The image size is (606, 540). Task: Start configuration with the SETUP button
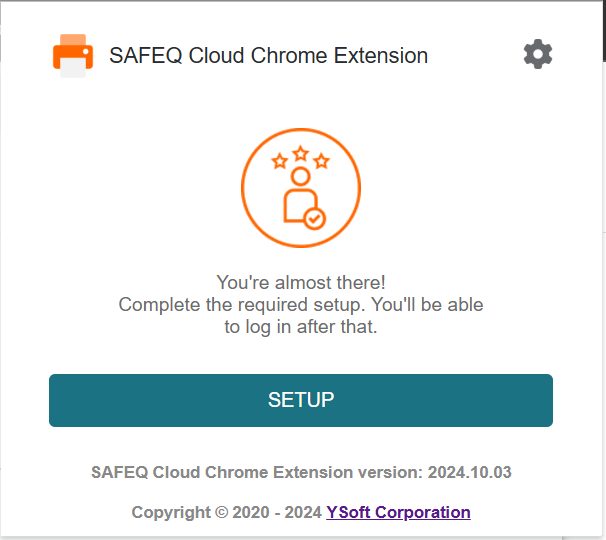click(x=301, y=400)
